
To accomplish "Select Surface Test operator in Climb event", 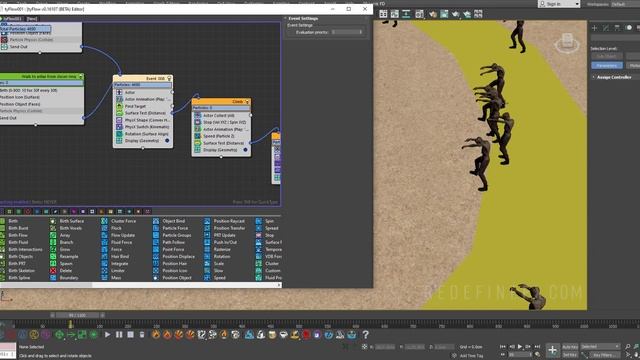I will coord(221,143).
